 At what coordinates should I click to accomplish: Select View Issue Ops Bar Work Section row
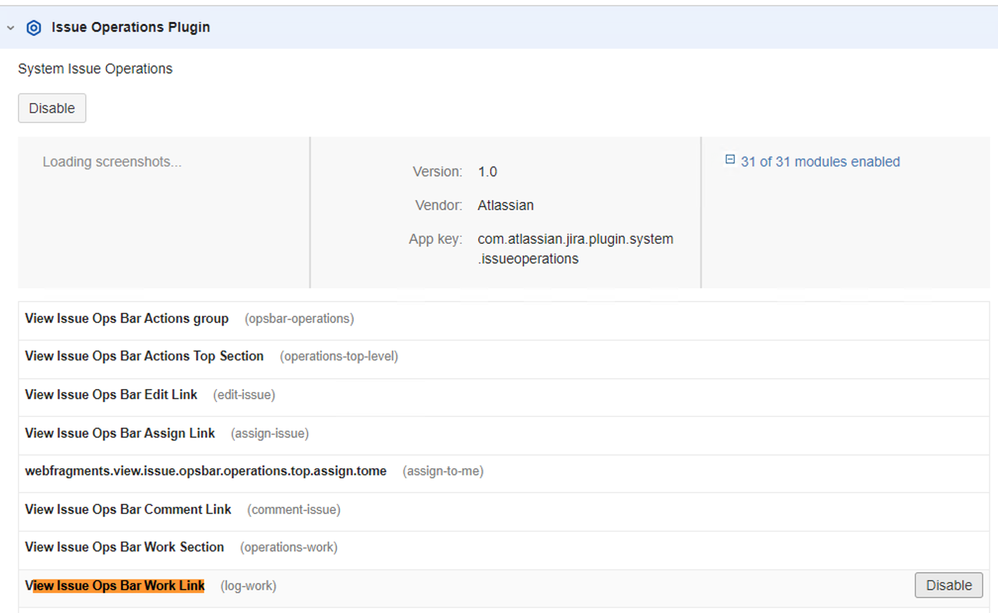503,550
